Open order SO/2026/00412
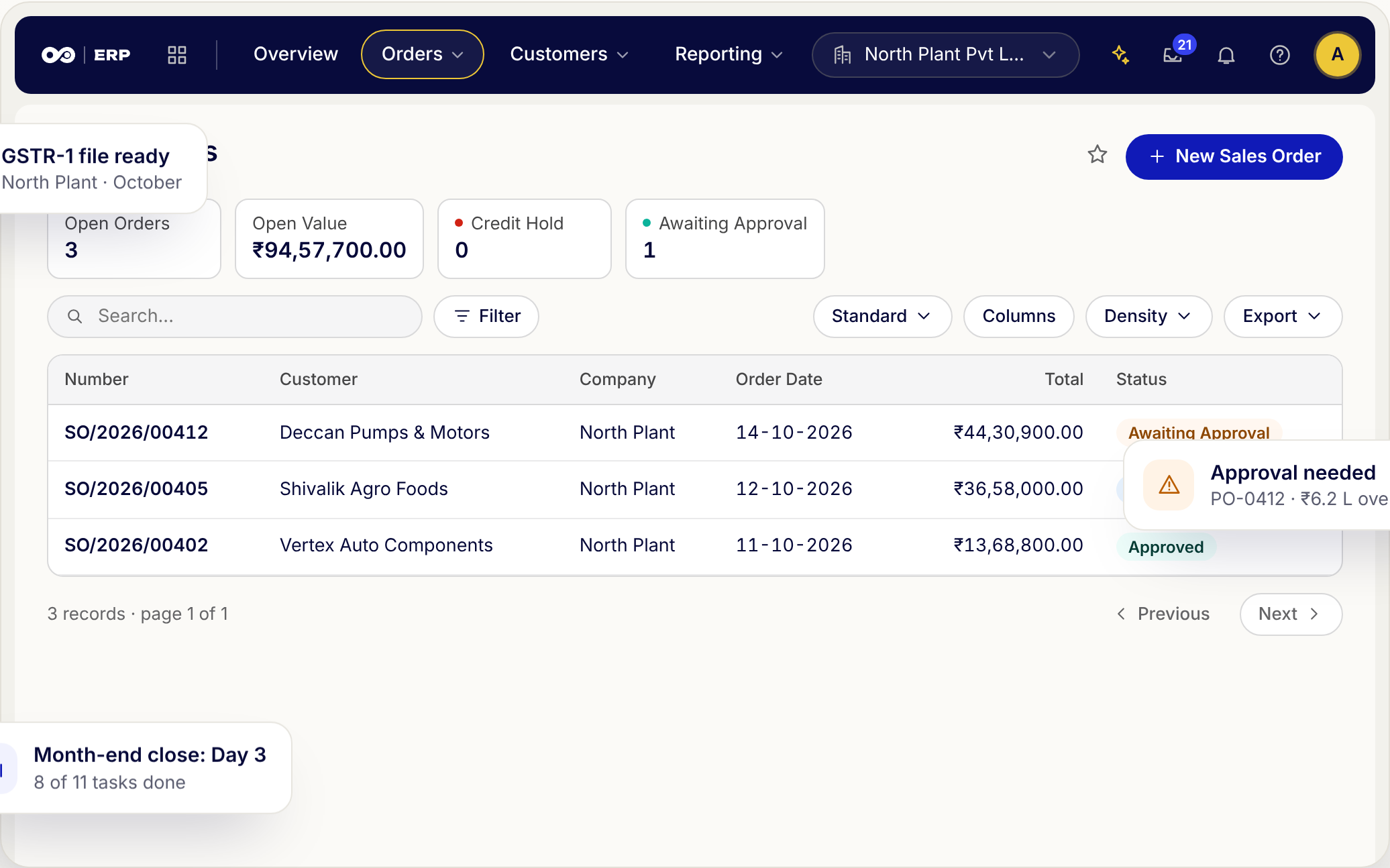Screen dimensions: 1390x868 tap(136, 433)
